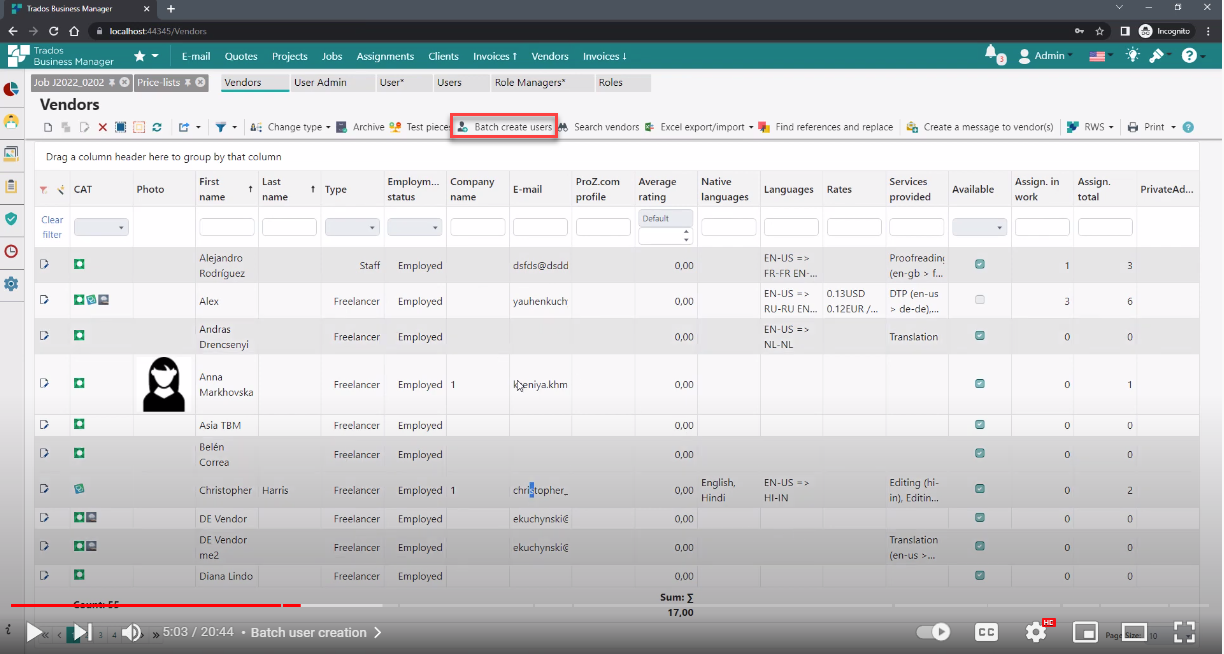Switch to the Role Managers* tab

542,83
